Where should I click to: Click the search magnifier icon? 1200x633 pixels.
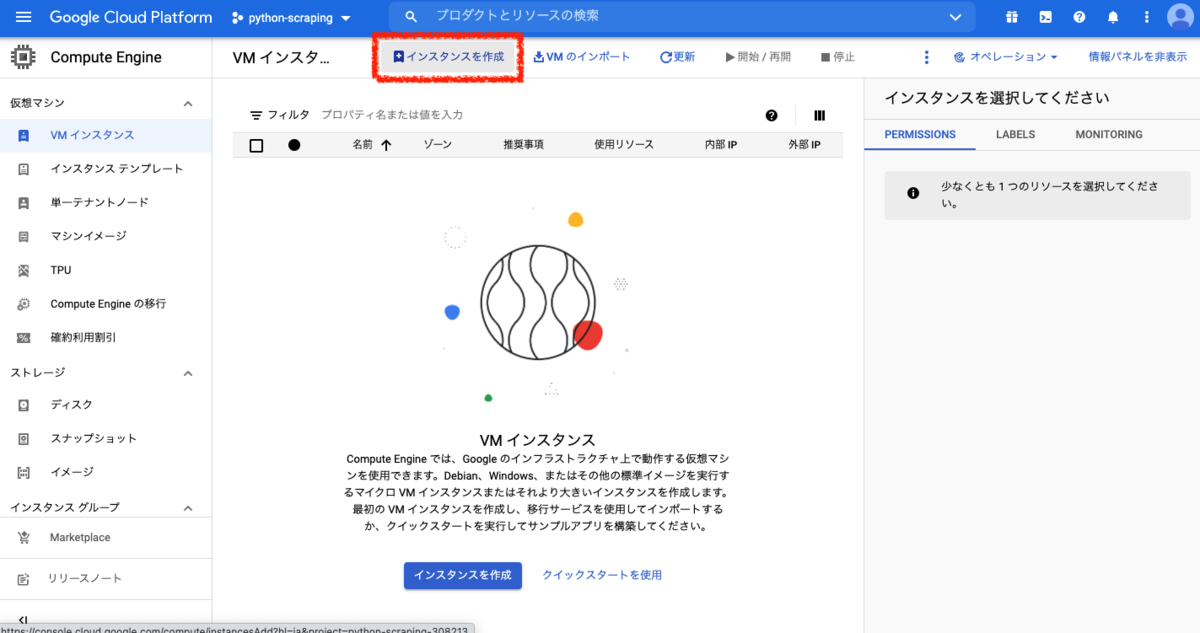[x=410, y=17]
